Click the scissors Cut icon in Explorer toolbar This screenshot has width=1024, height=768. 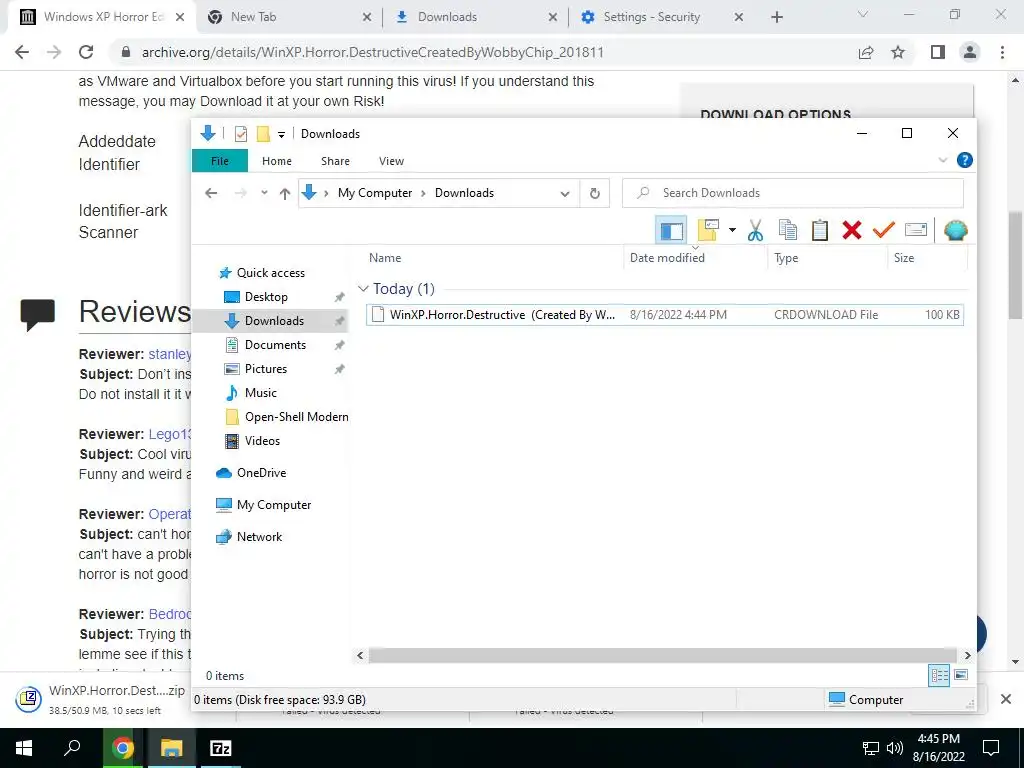(755, 230)
